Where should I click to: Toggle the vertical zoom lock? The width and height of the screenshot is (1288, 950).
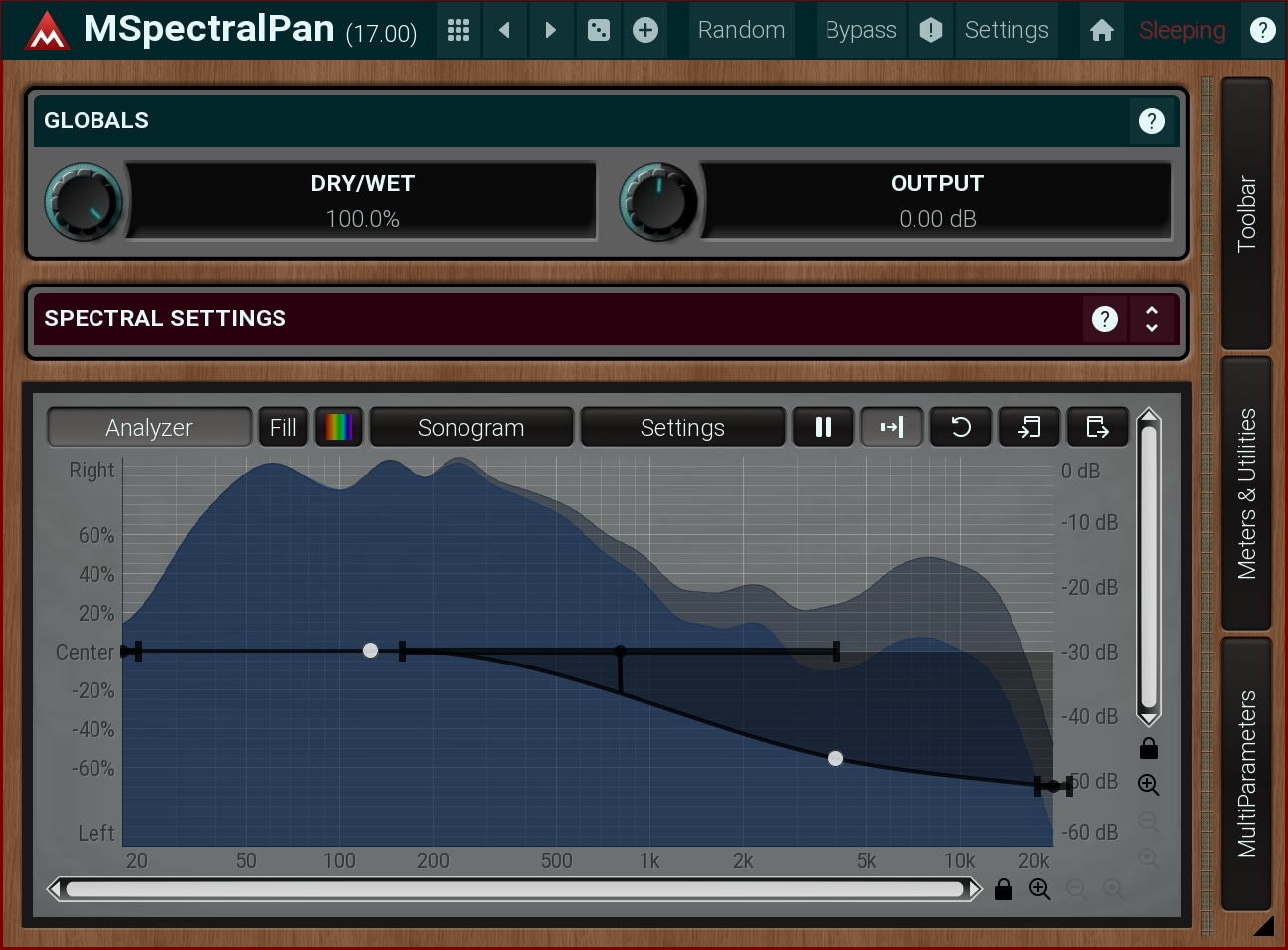(1149, 748)
